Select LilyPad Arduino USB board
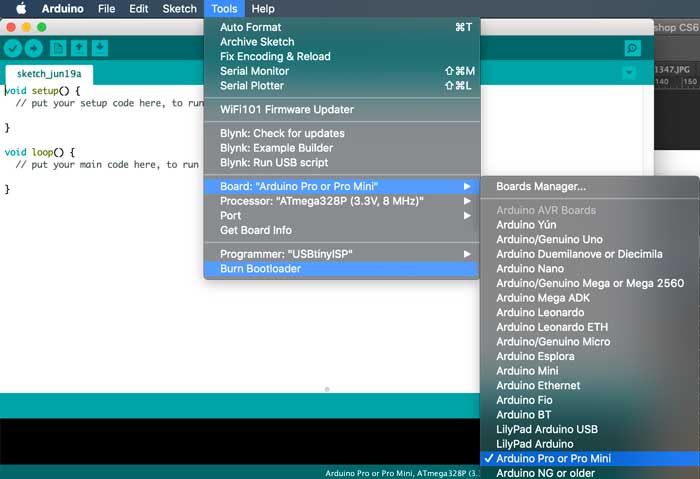This screenshot has height=479, width=700. (590, 429)
